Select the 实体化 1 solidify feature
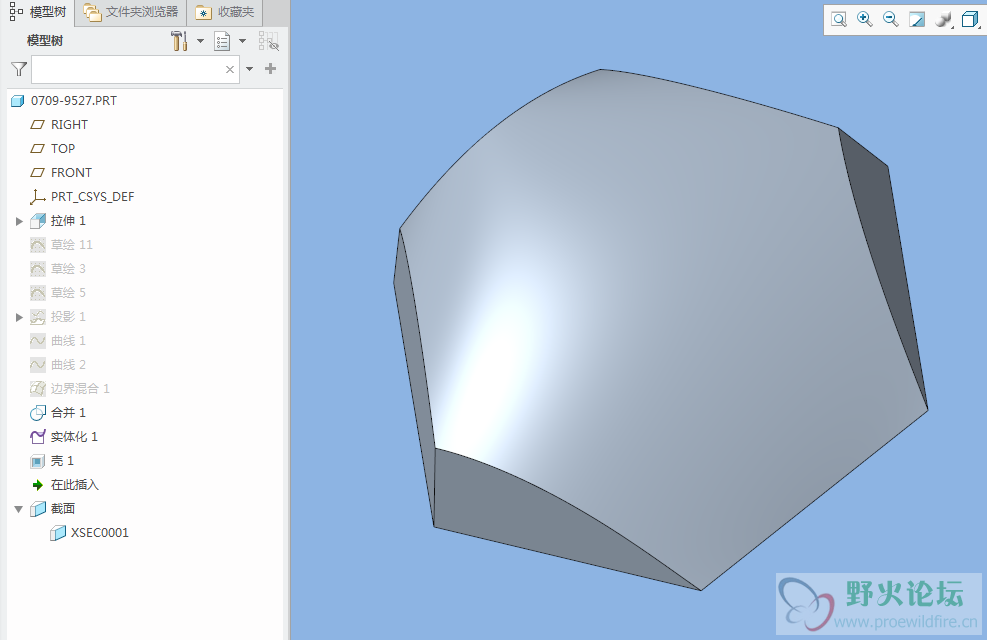 tap(74, 437)
